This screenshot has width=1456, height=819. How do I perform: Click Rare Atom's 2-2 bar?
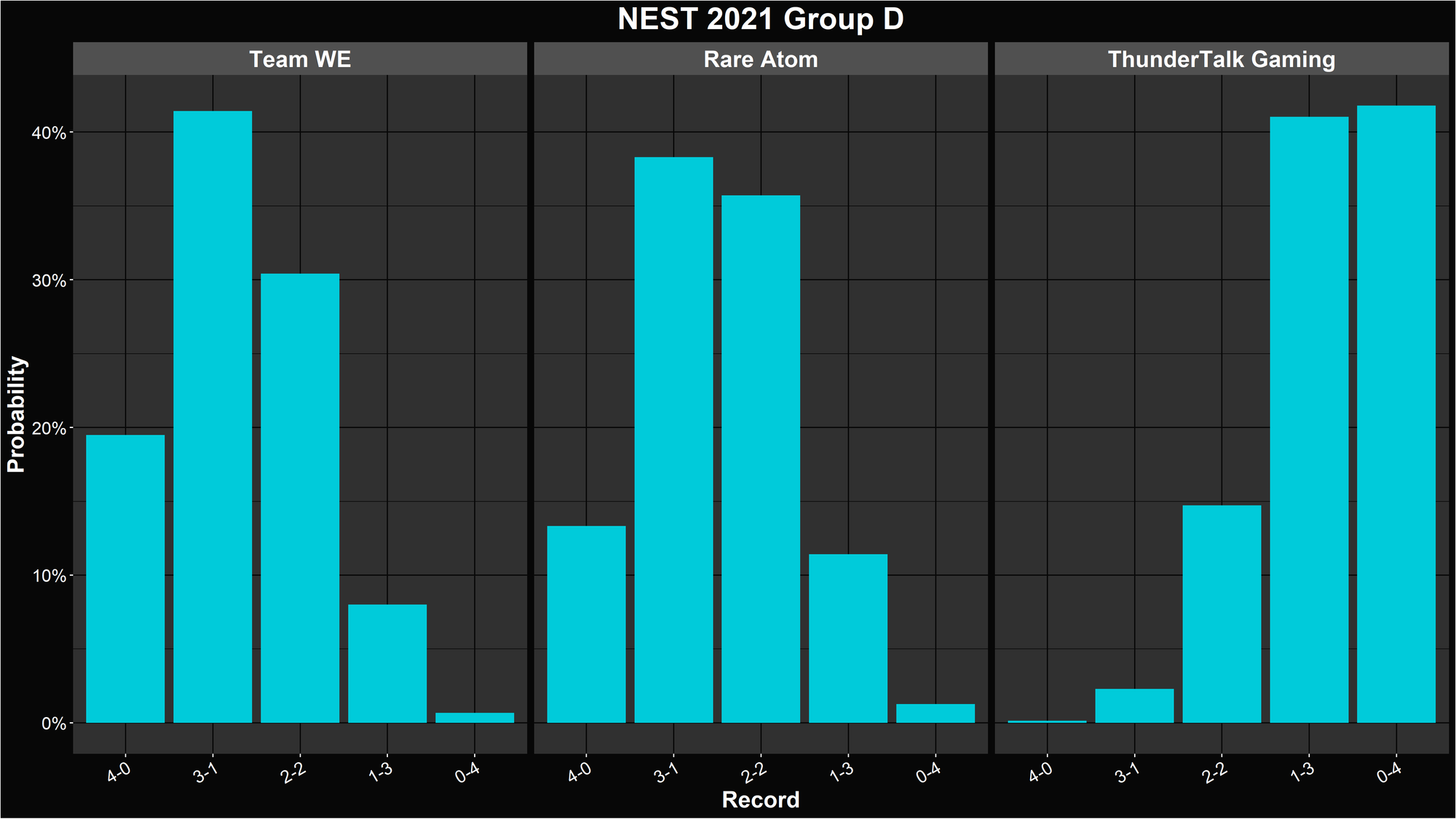pos(761,459)
